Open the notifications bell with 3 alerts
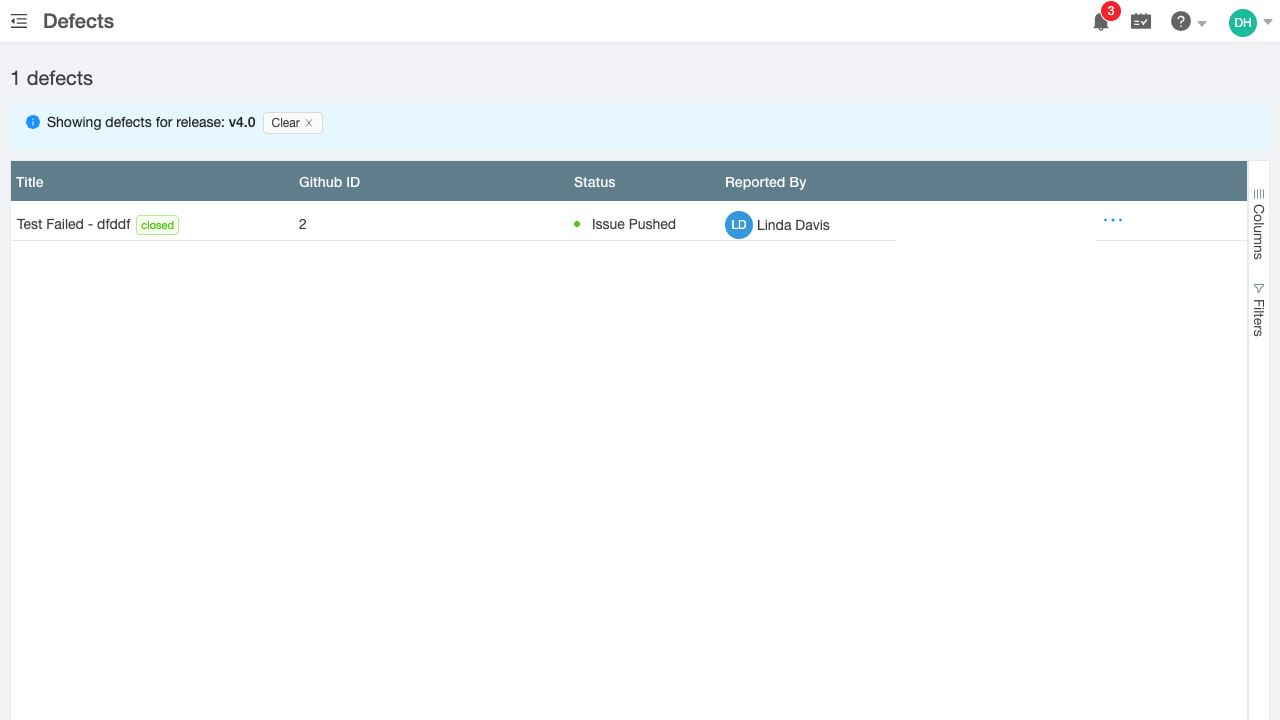This screenshot has height=720, width=1280. [1100, 21]
